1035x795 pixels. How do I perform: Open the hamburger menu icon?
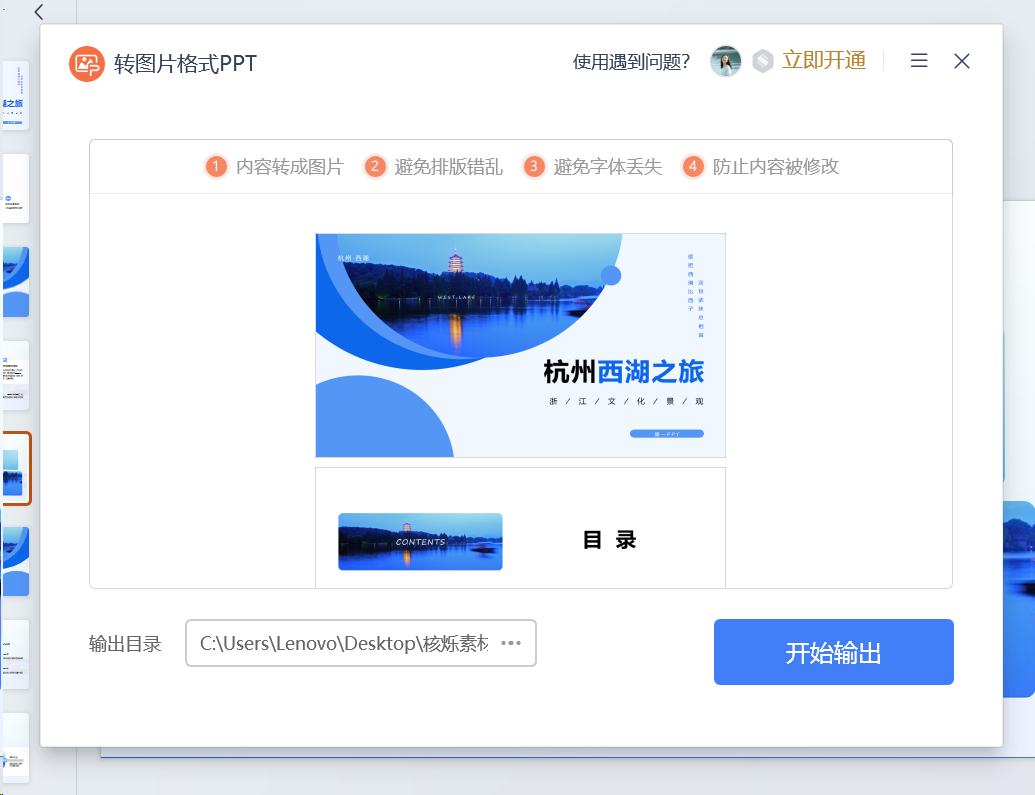click(x=919, y=61)
